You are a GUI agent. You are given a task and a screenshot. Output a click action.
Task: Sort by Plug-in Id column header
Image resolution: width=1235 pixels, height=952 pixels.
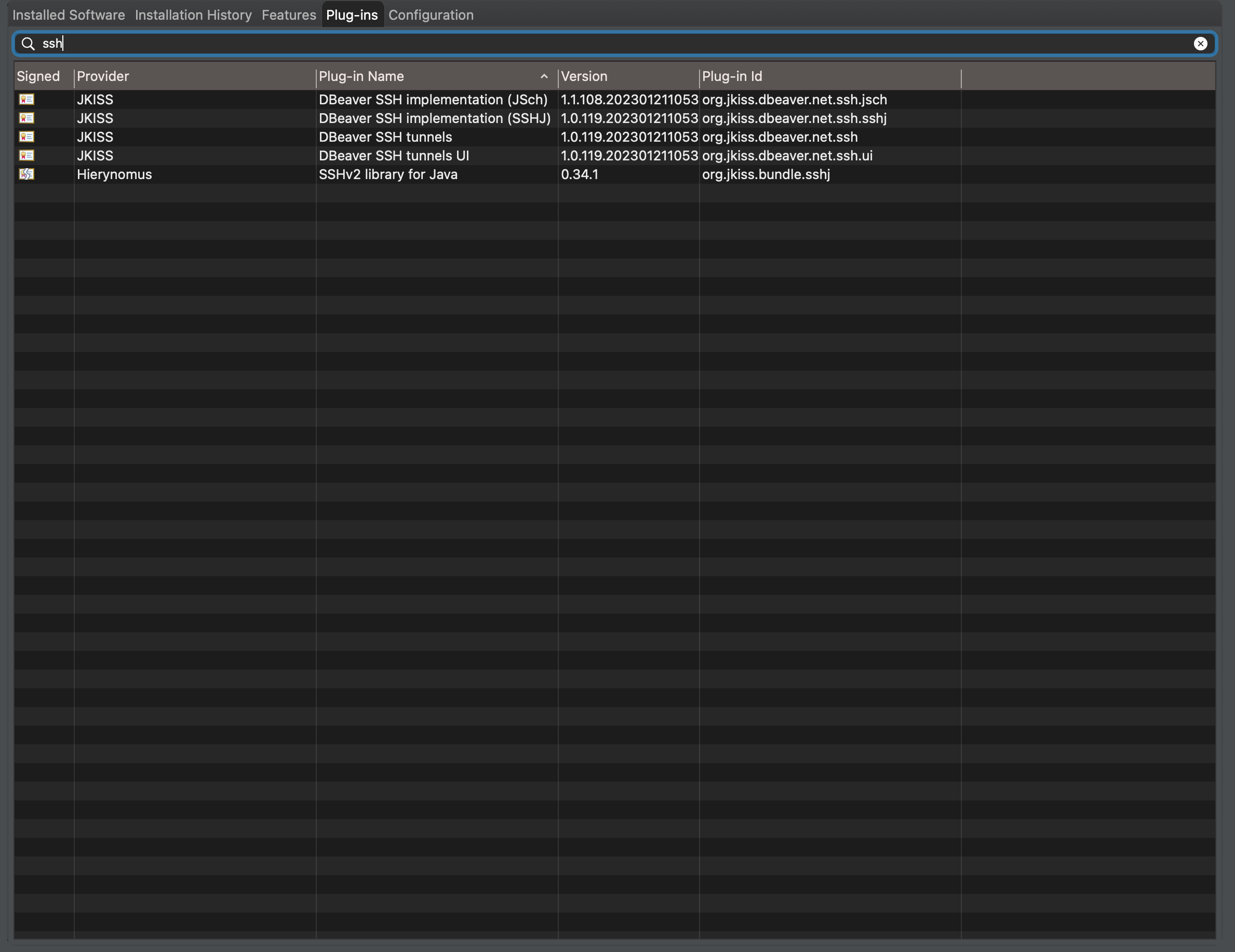click(x=732, y=76)
